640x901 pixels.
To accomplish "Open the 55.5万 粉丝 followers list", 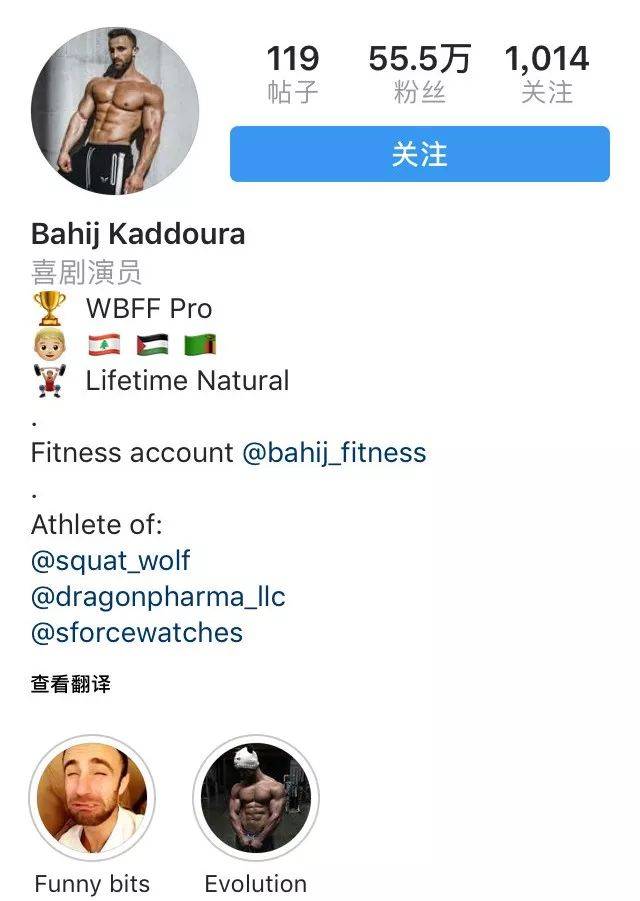I will [419, 75].
